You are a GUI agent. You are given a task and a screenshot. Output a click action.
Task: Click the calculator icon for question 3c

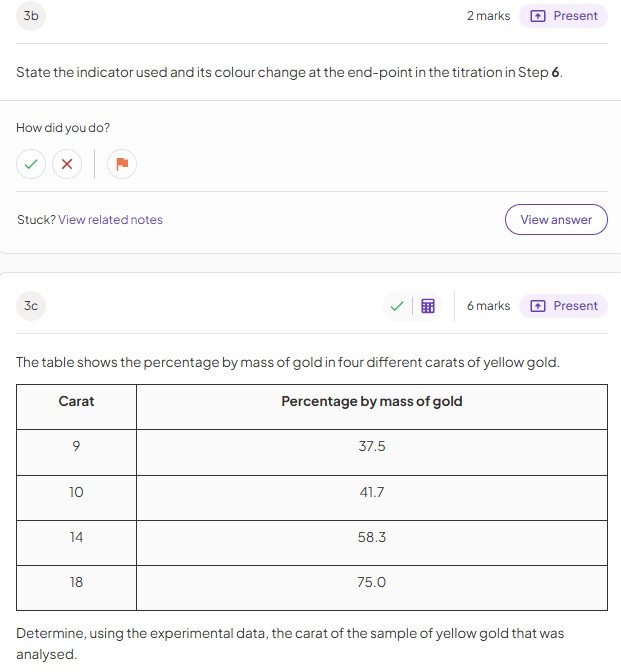point(428,306)
